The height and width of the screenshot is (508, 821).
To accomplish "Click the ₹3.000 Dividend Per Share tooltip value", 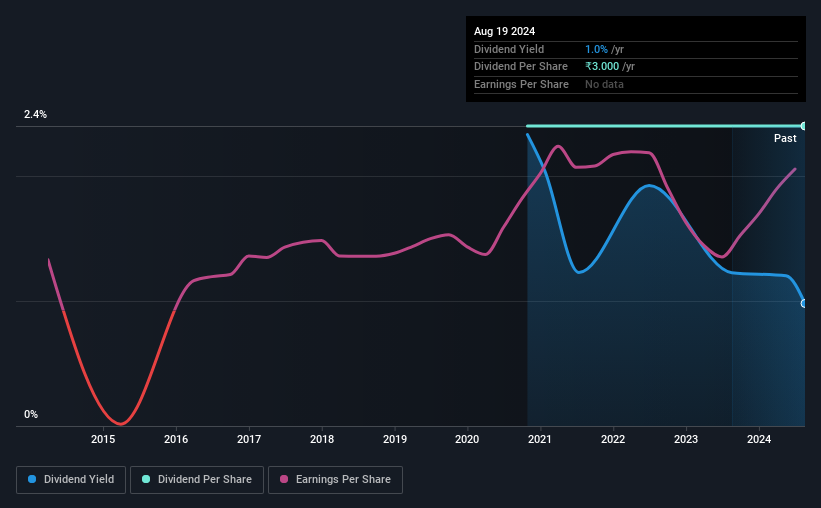I will 602,67.
